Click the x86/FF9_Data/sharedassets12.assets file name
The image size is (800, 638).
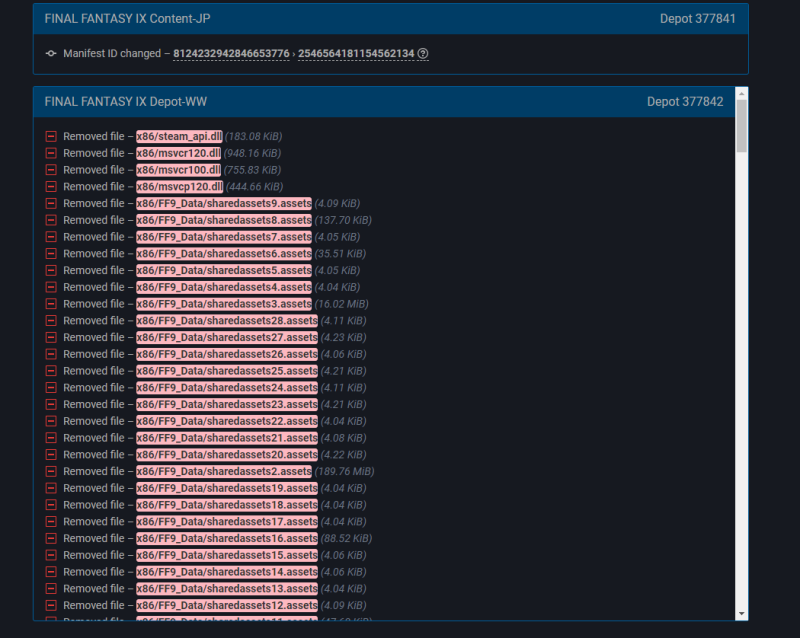[227, 605]
